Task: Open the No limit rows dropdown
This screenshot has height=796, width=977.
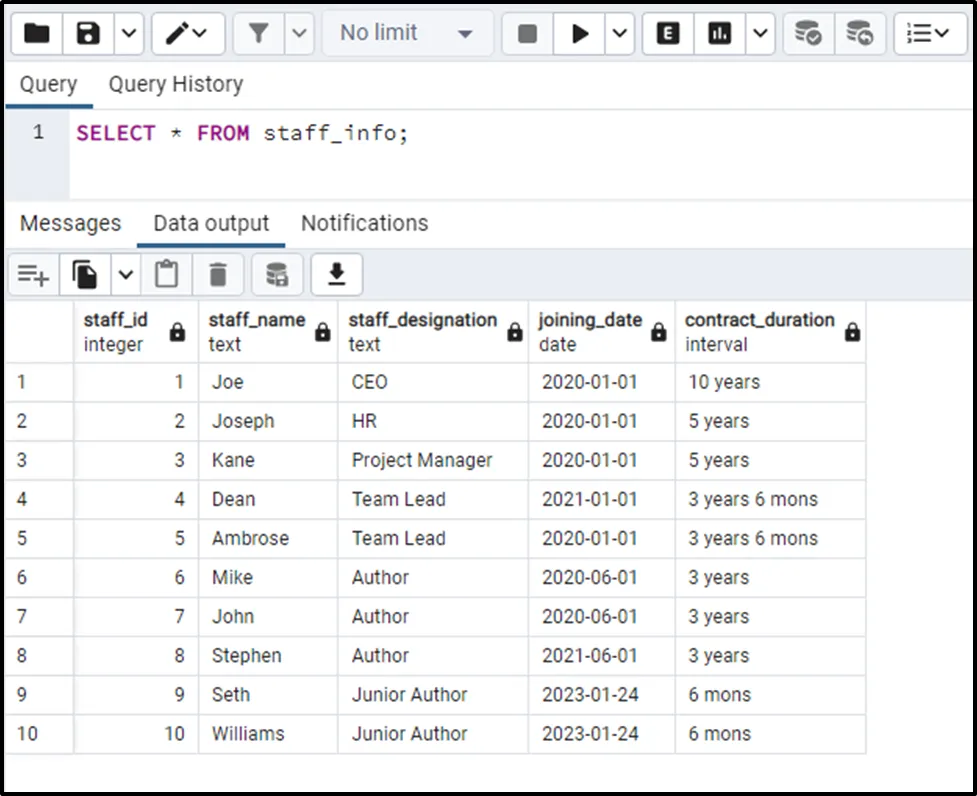Action: point(406,34)
